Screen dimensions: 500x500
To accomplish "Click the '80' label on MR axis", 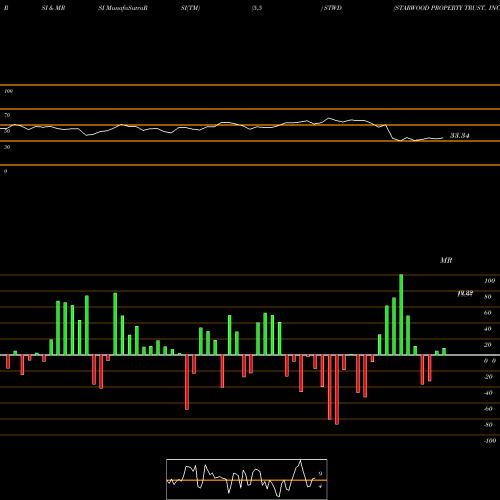I will [x=488, y=297].
